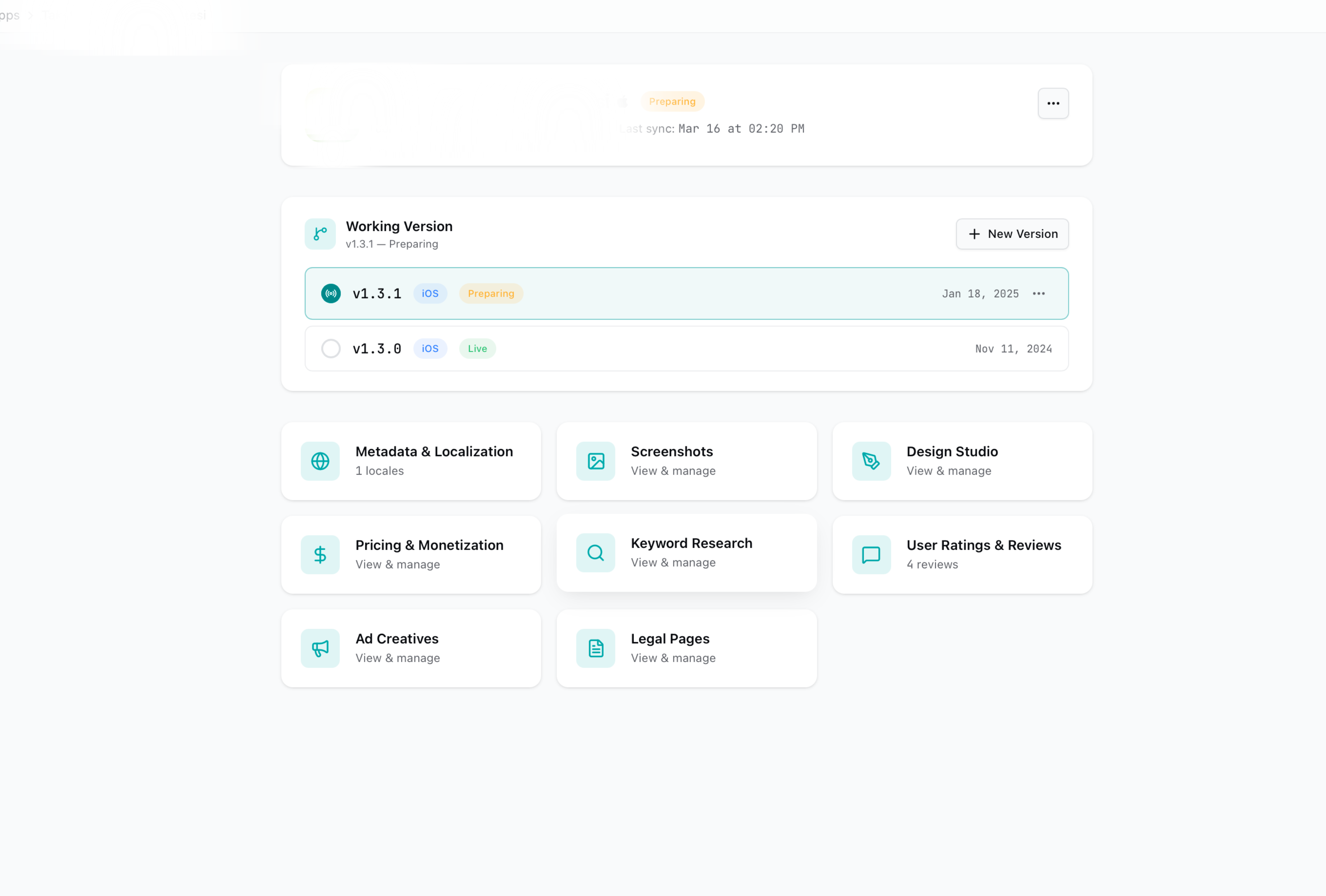Open Keyword Research using the magnifier icon
This screenshot has width=1326, height=896.
(595, 553)
